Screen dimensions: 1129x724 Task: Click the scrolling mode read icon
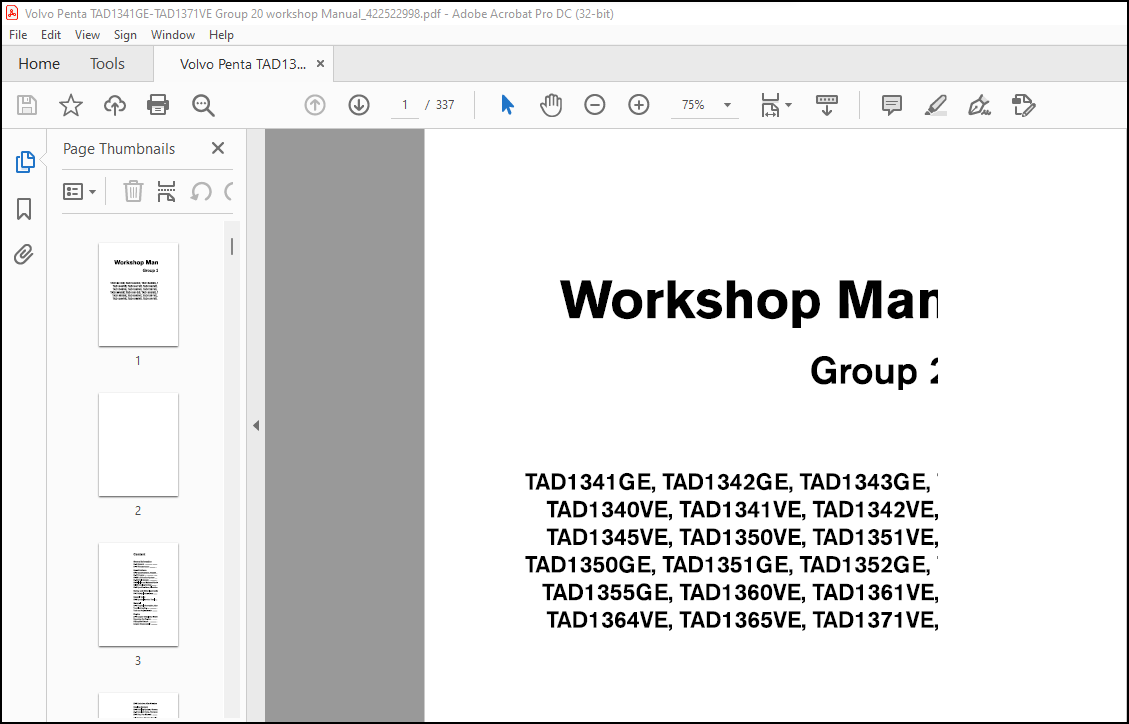(827, 105)
